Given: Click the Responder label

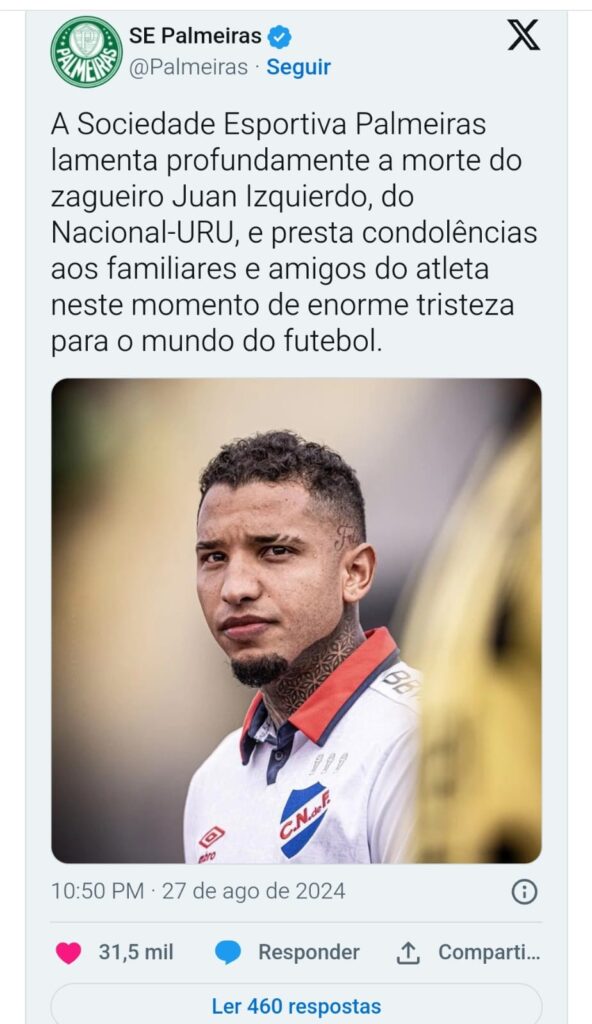Looking at the screenshot, I should point(308,952).
